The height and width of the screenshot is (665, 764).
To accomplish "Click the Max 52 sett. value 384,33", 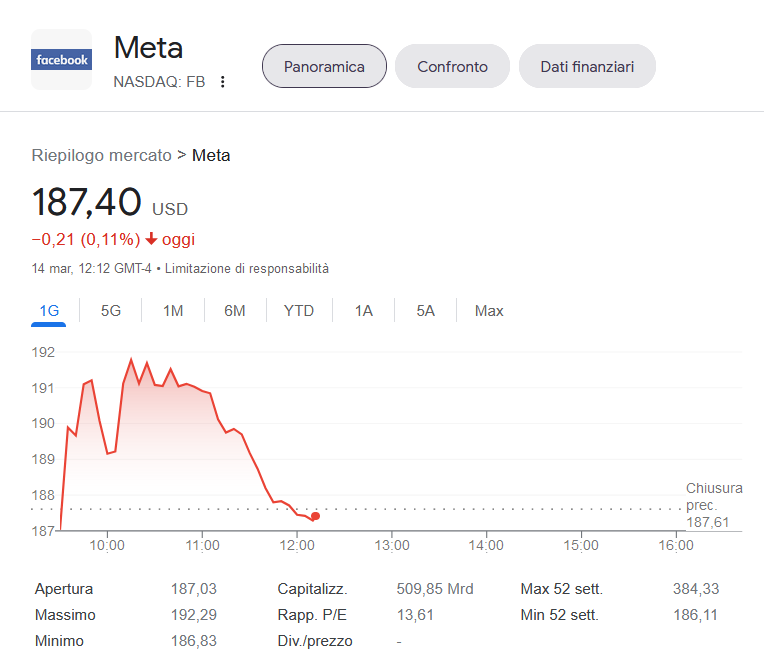I will pos(696,589).
